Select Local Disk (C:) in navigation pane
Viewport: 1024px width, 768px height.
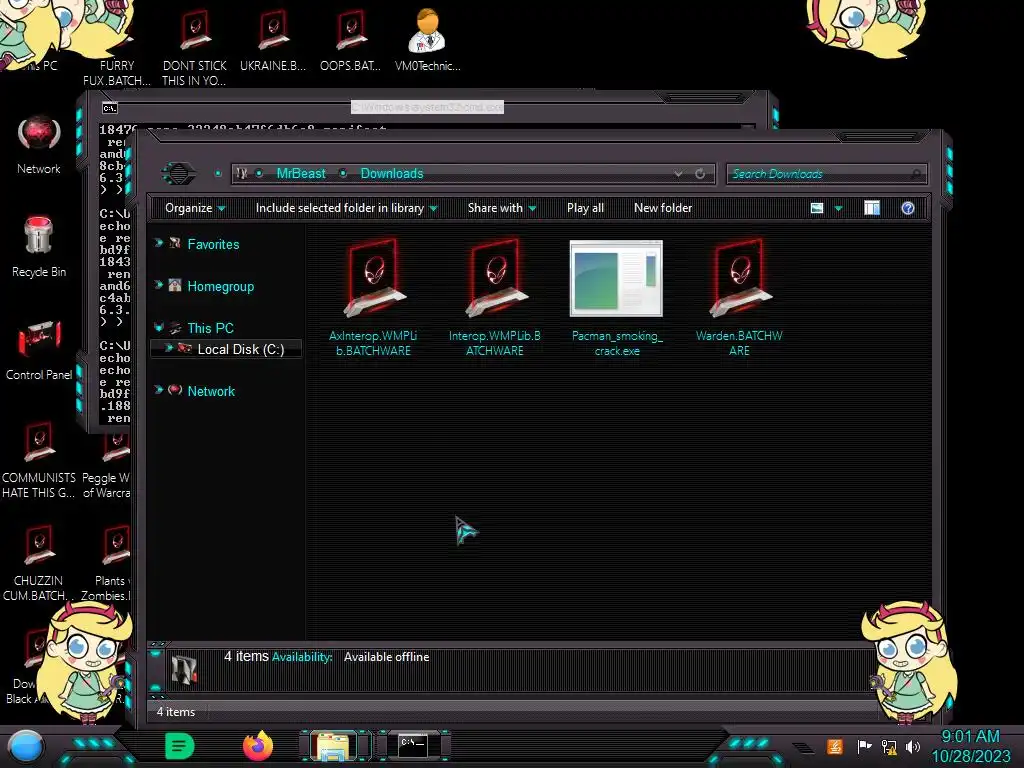(240, 349)
